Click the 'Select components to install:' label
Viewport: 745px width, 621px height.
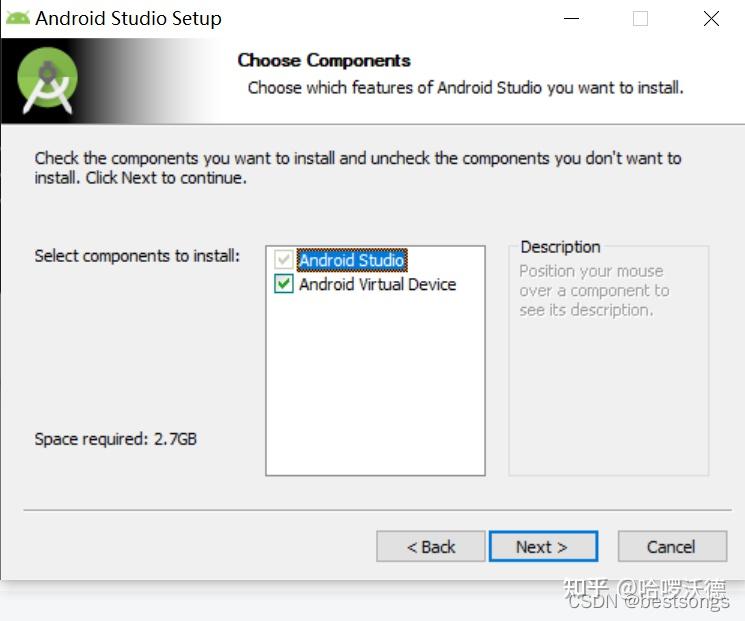tap(137, 256)
